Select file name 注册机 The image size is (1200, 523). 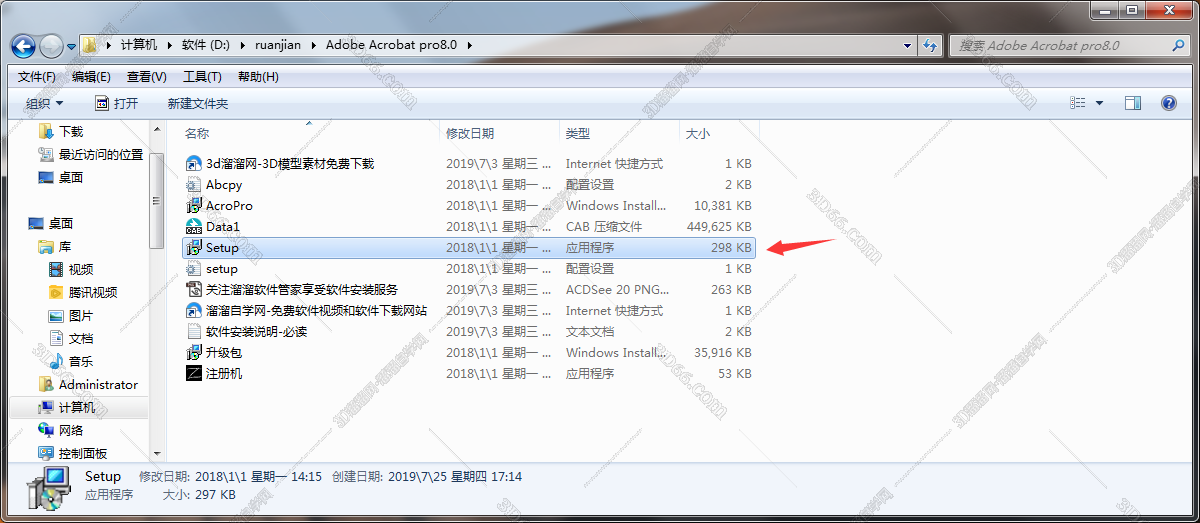point(224,373)
